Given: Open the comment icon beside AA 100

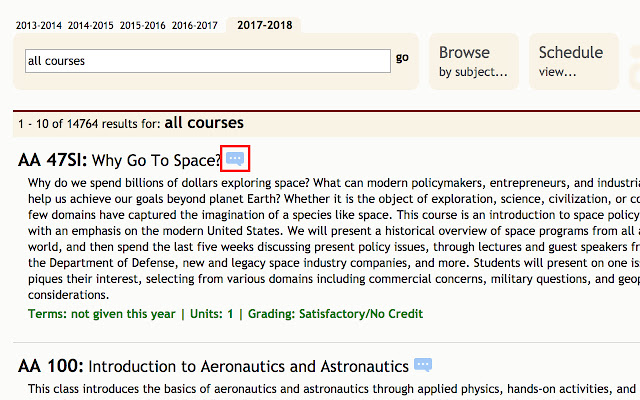Looking at the screenshot, I should [423, 366].
